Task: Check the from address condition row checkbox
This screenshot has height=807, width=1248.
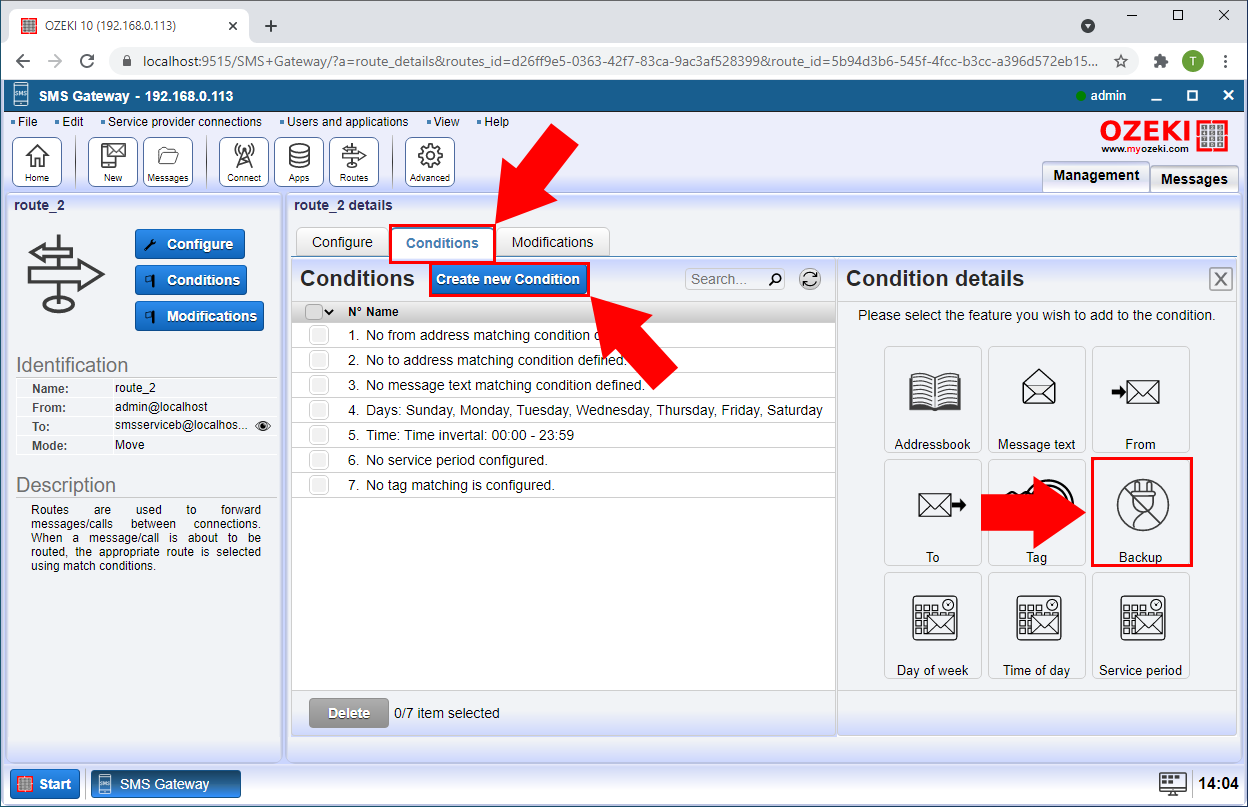Action: (319, 335)
